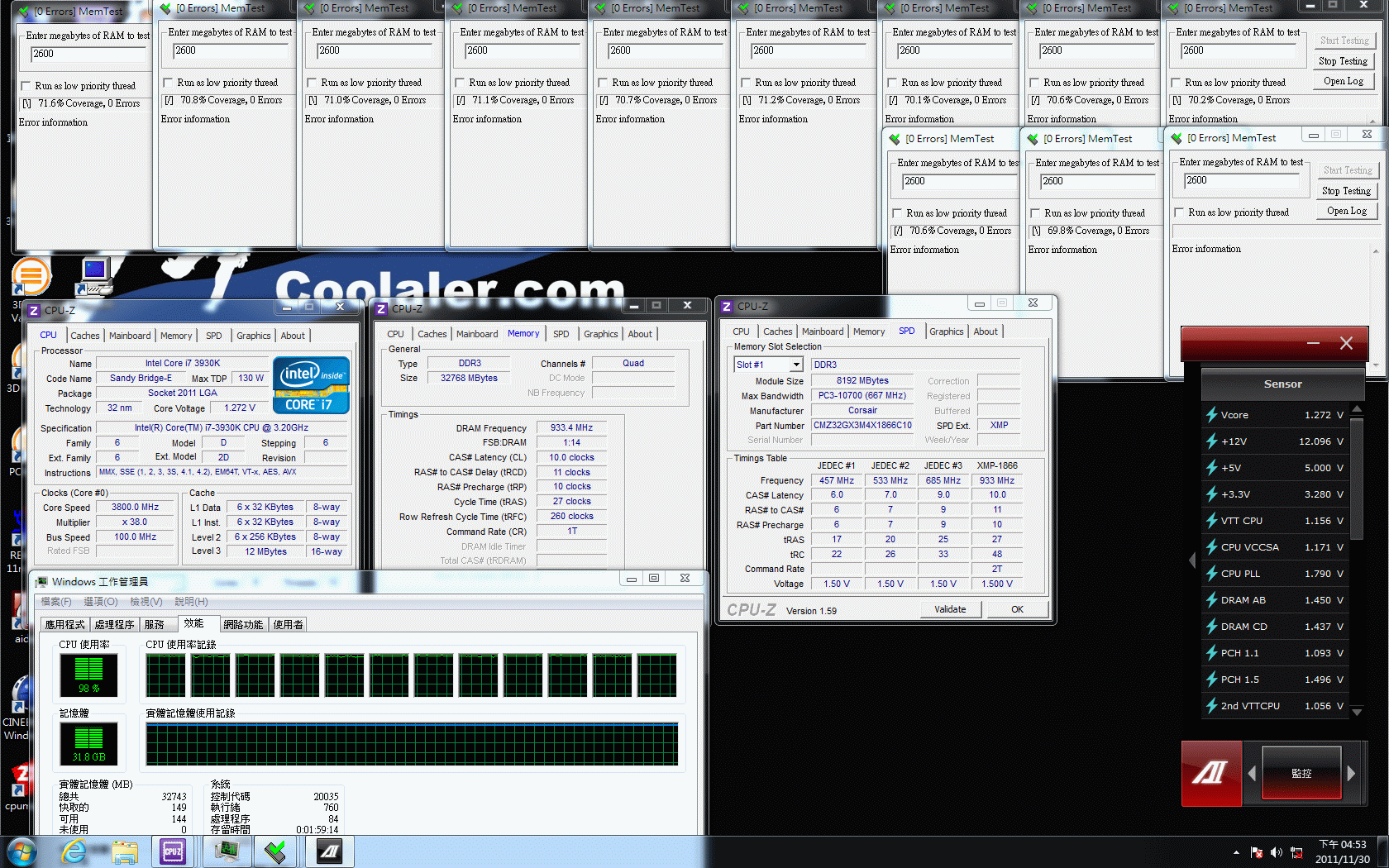Image resolution: width=1389 pixels, height=868 pixels.
Task: Click RAM megabytes field in 71.6% coverage MemTest
Action: click(x=88, y=55)
